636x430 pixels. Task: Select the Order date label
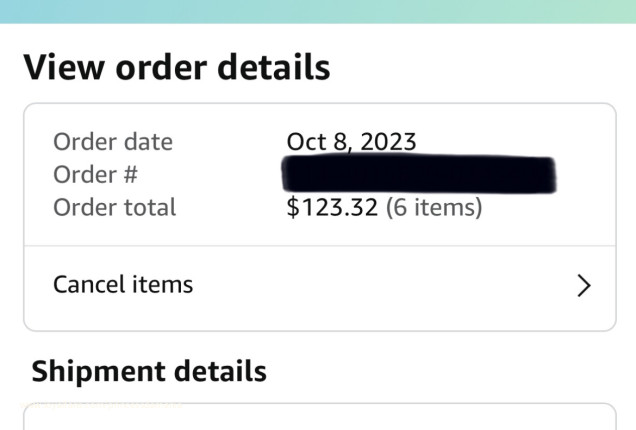coord(113,142)
